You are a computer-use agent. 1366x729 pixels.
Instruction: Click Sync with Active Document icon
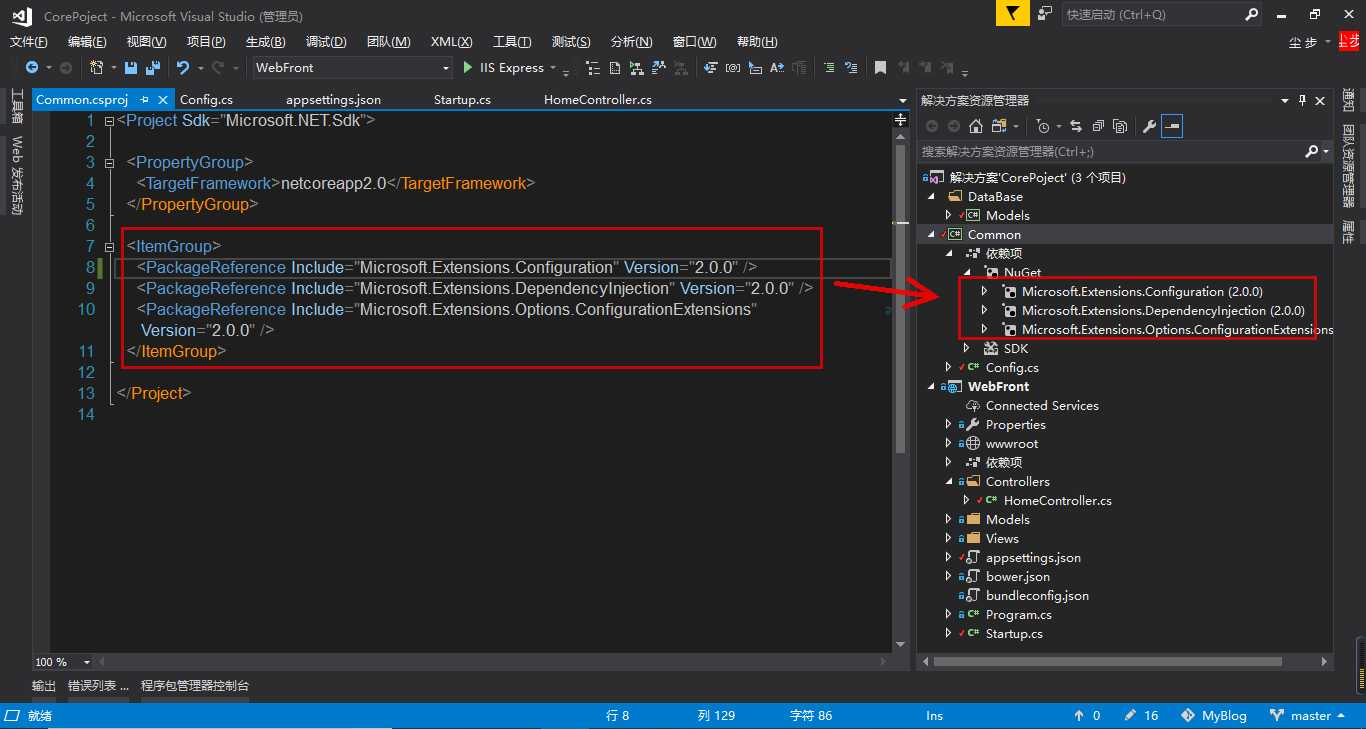pos(1076,127)
